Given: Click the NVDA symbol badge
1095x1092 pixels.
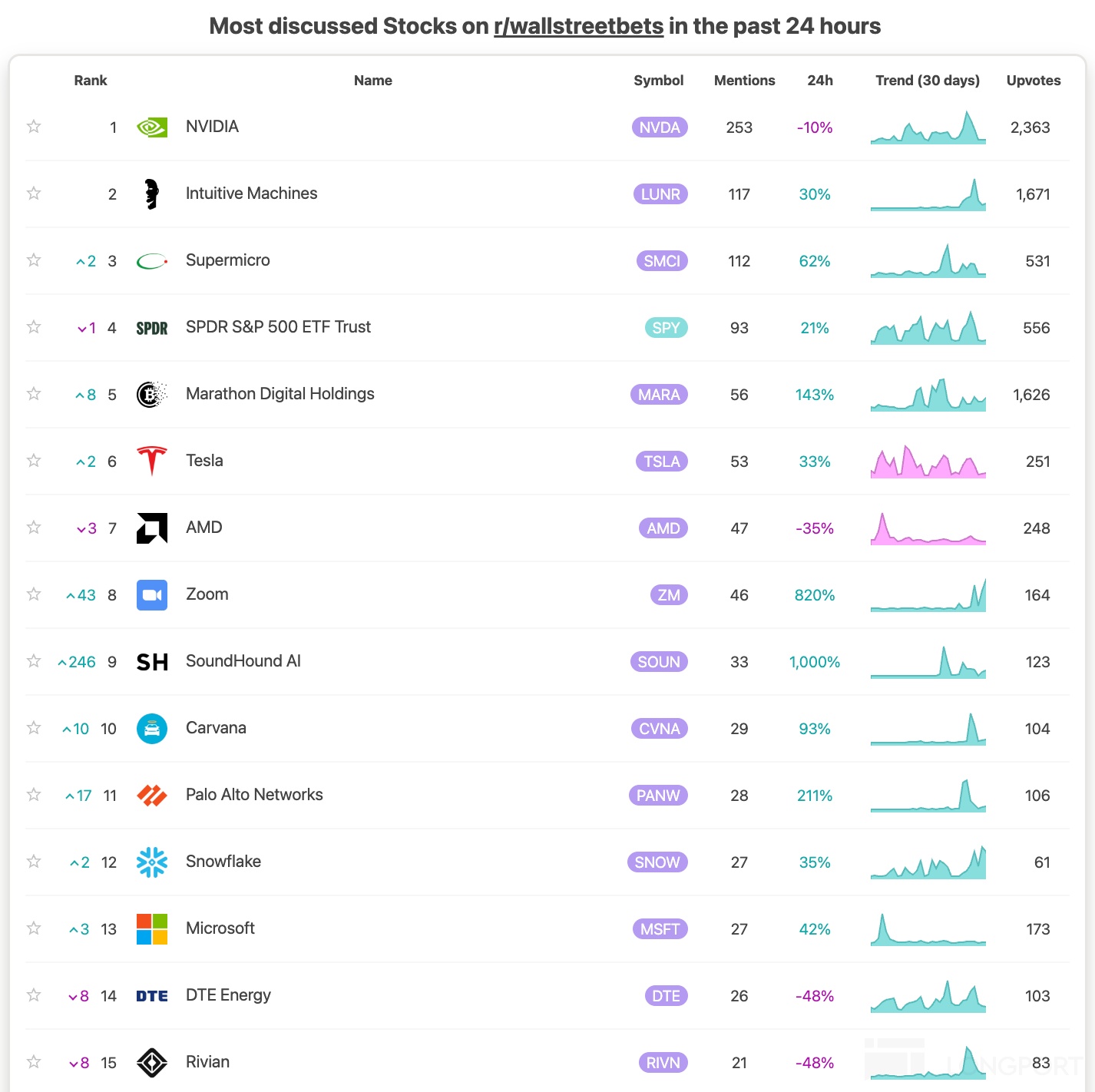Looking at the screenshot, I should coord(660,127).
